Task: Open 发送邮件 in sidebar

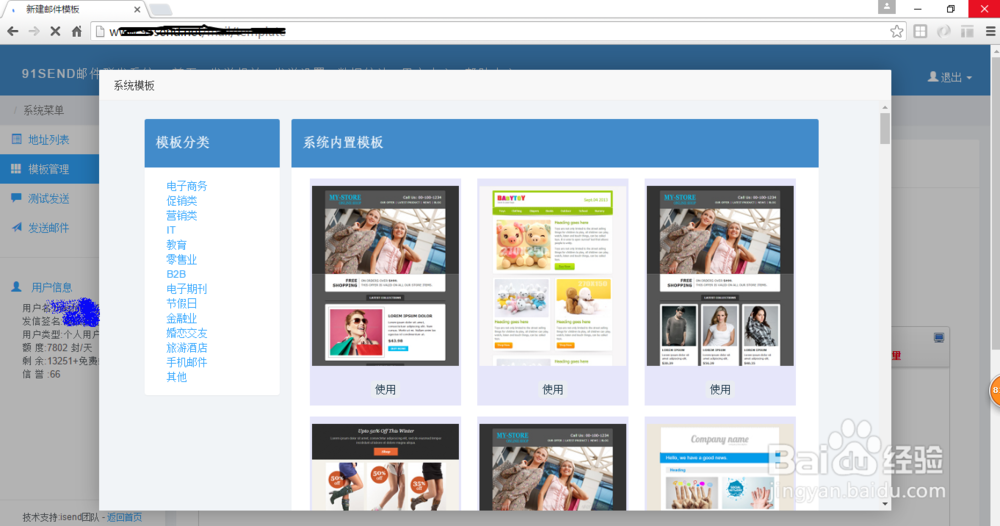Action: coord(49,228)
